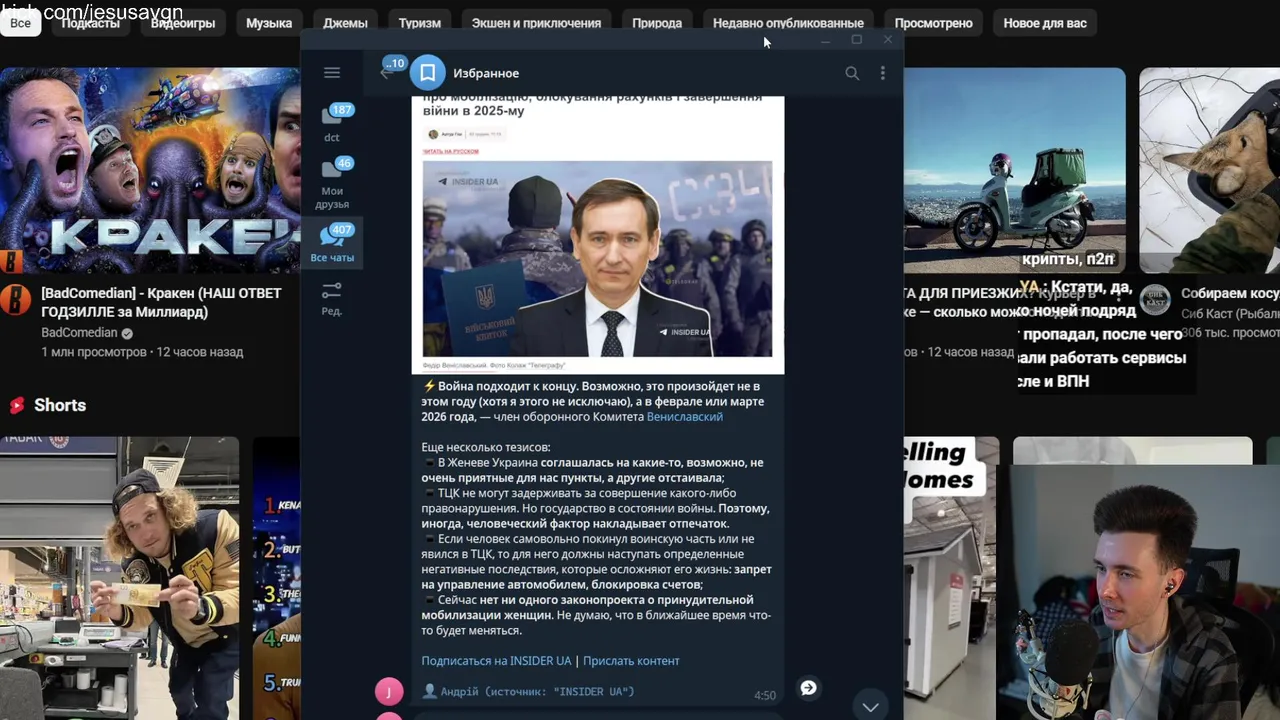Click Прислать контент link
Viewport: 1280px width, 720px height.
[x=631, y=661]
